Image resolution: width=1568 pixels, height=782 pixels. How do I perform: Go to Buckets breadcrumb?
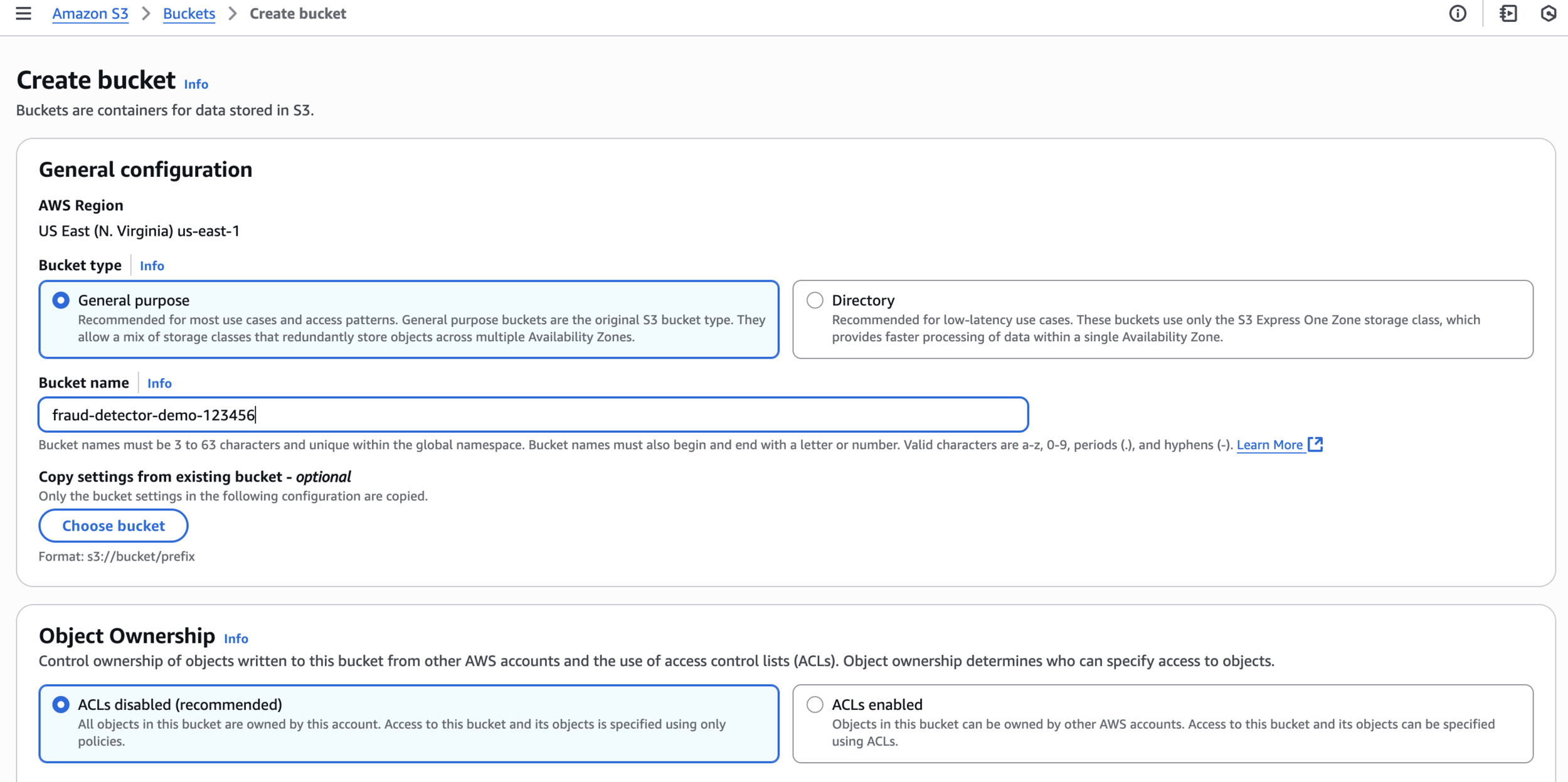tap(189, 14)
